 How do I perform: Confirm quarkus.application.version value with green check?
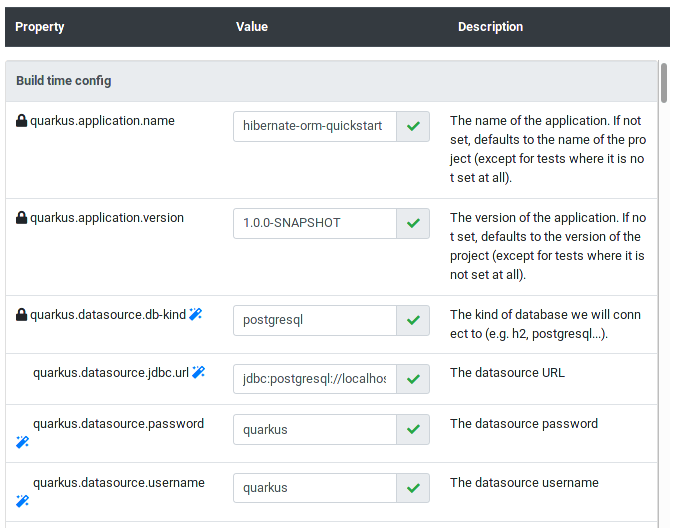point(413,224)
